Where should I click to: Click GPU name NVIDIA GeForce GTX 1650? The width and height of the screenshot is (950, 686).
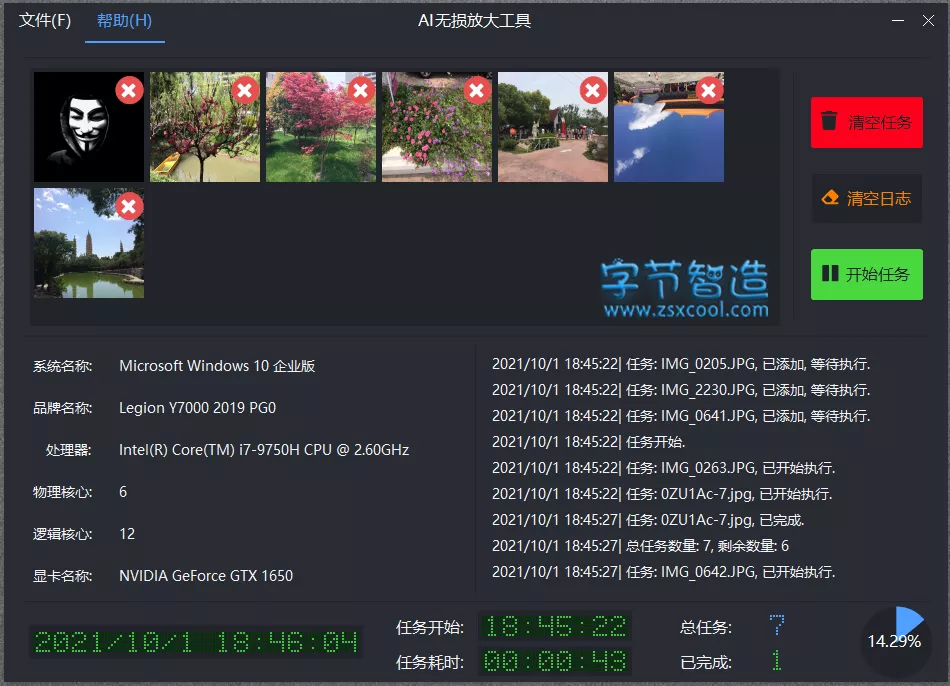coord(206,576)
